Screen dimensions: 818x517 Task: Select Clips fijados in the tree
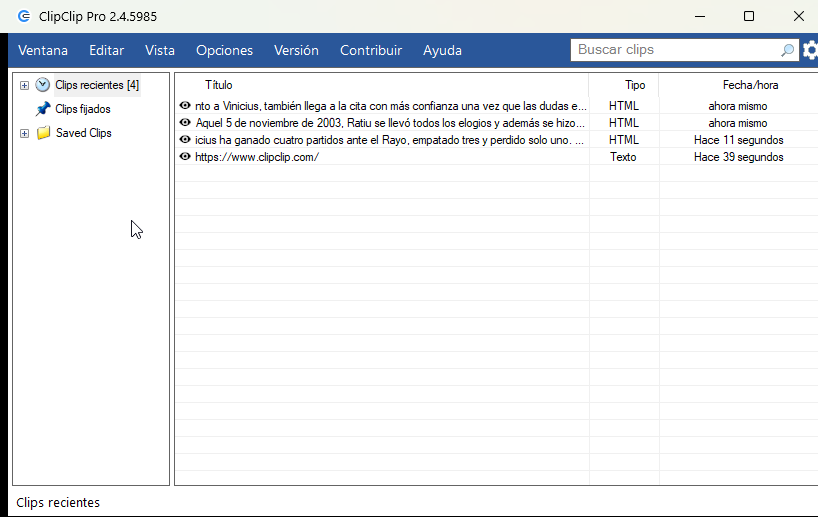pos(83,109)
